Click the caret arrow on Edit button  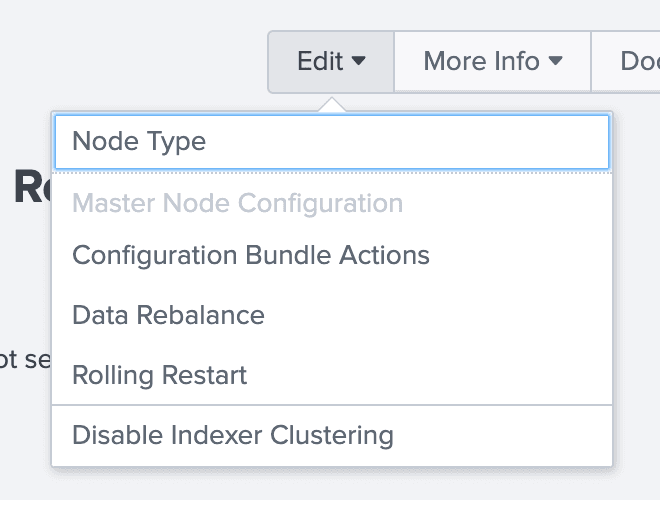(358, 61)
